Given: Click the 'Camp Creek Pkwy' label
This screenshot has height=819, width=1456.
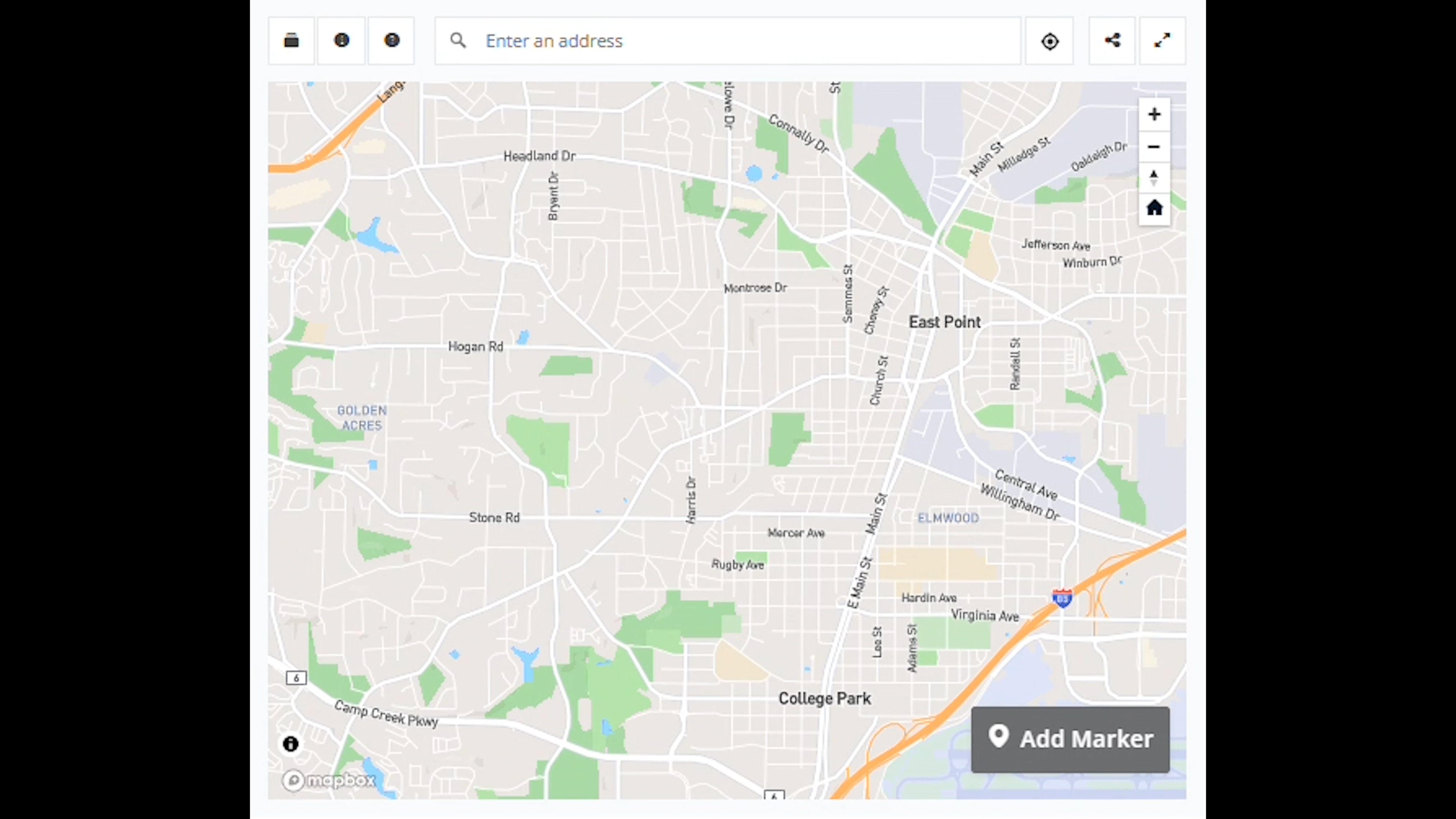Looking at the screenshot, I should pos(386,714).
